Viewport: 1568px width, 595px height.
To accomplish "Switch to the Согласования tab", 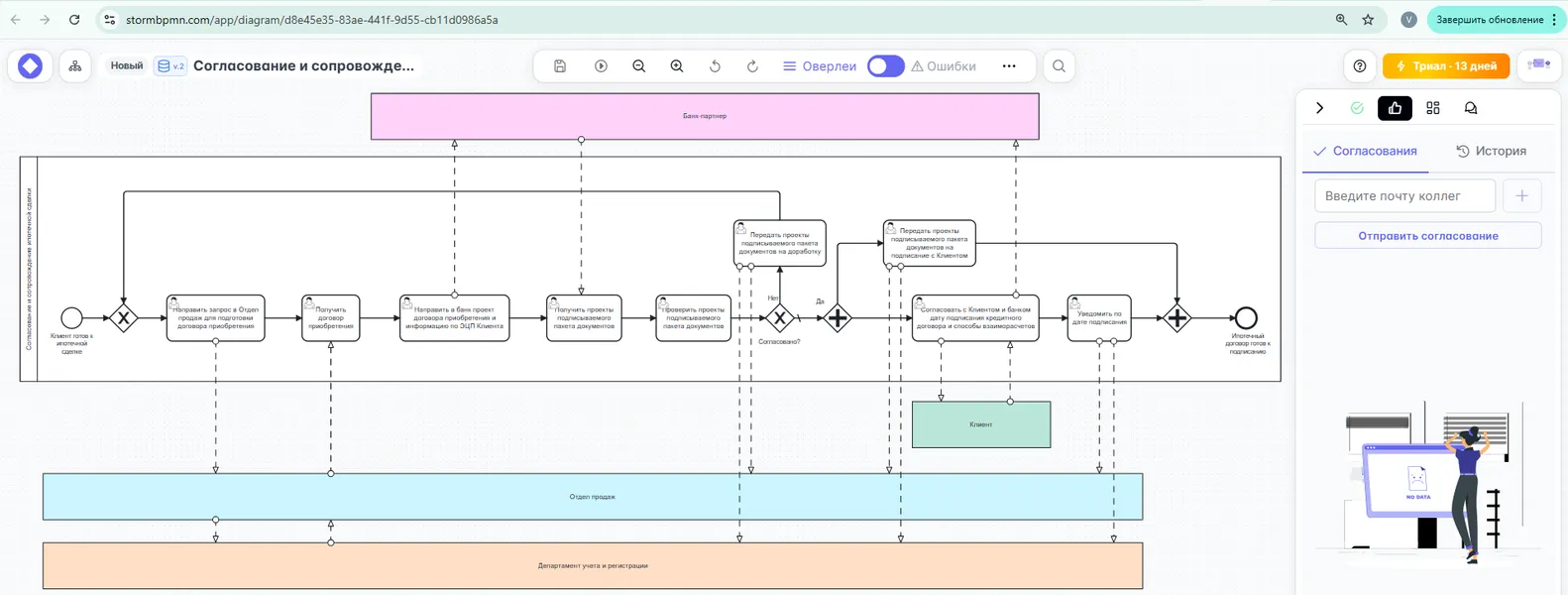I will click(x=1365, y=152).
